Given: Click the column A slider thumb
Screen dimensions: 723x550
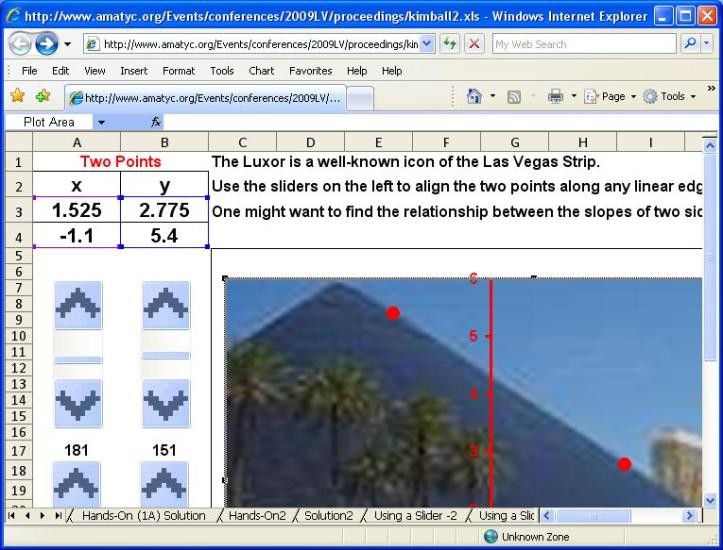Looking at the screenshot, I should [78, 360].
